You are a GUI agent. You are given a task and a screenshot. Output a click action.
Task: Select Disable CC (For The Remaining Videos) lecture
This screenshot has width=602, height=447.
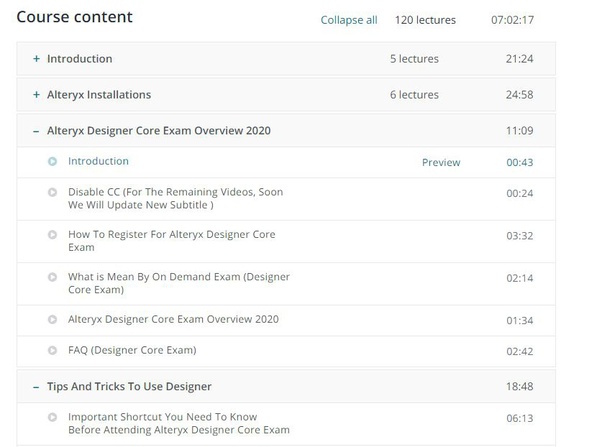(175, 199)
